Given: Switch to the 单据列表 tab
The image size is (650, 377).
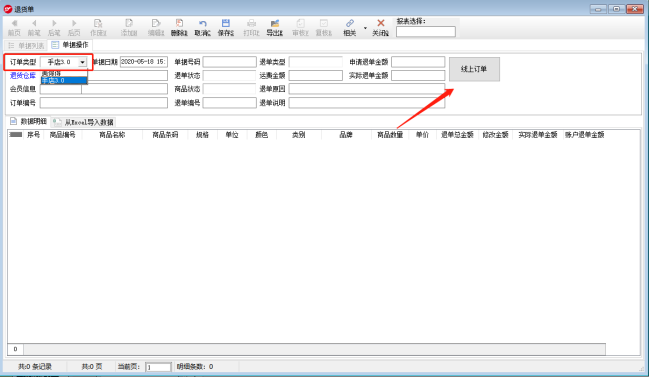Looking at the screenshot, I should 26,45.
